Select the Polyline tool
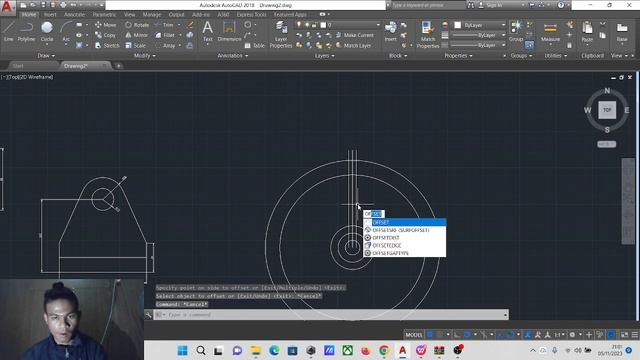The height and width of the screenshot is (360, 640). pos(26,32)
